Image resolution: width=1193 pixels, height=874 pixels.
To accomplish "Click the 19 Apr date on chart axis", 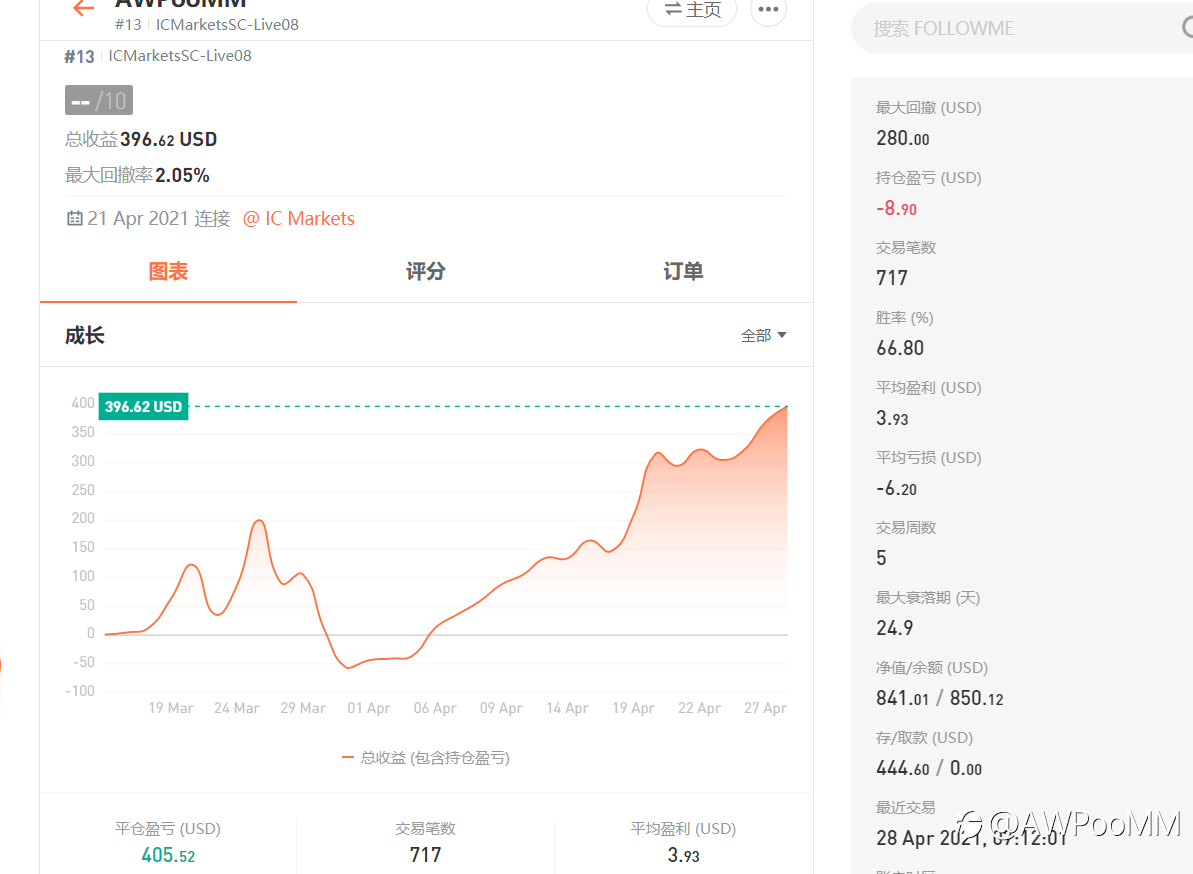I will coord(633,708).
